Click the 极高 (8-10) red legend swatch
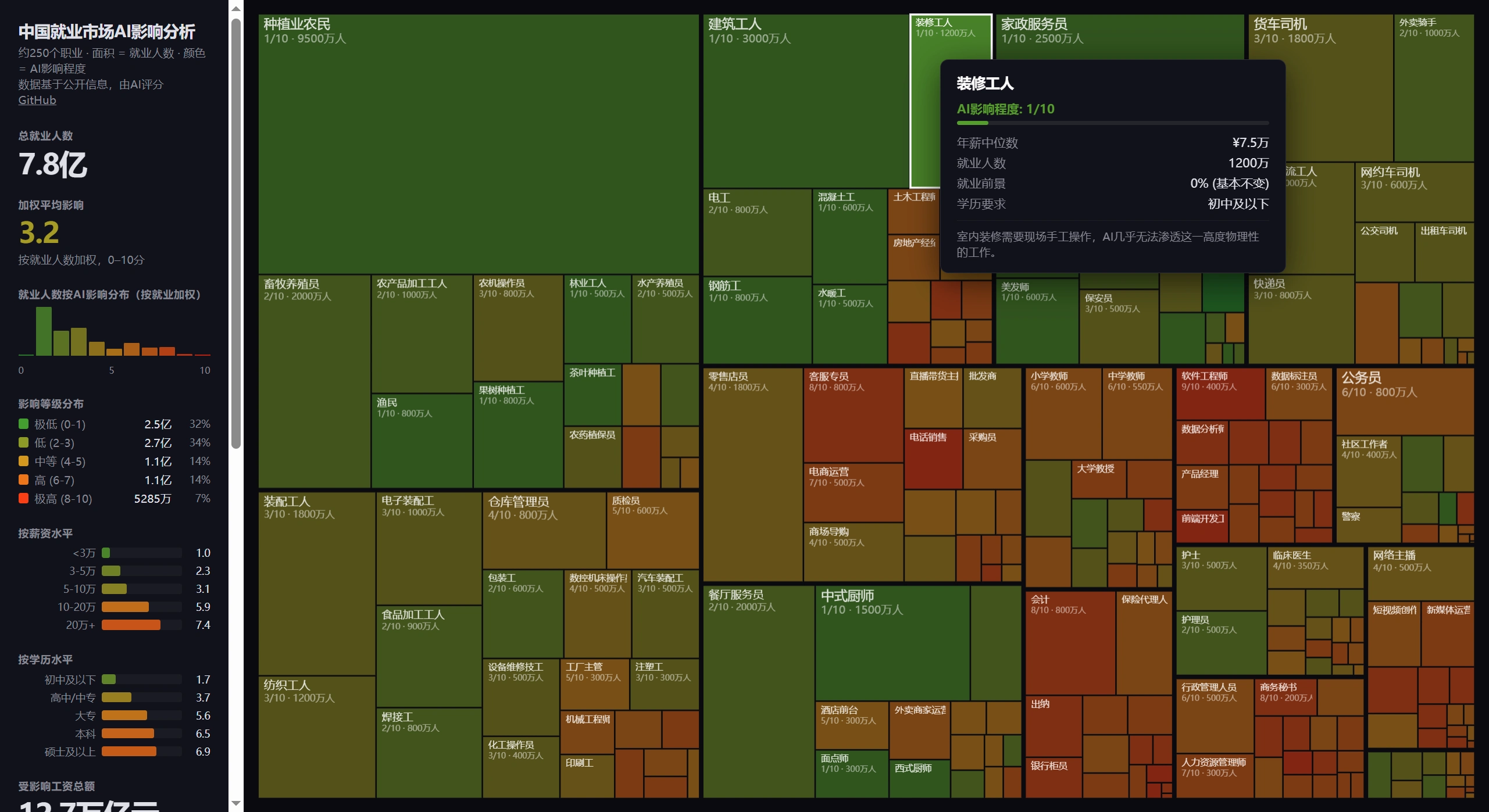Image resolution: width=1489 pixels, height=812 pixels. pos(23,498)
